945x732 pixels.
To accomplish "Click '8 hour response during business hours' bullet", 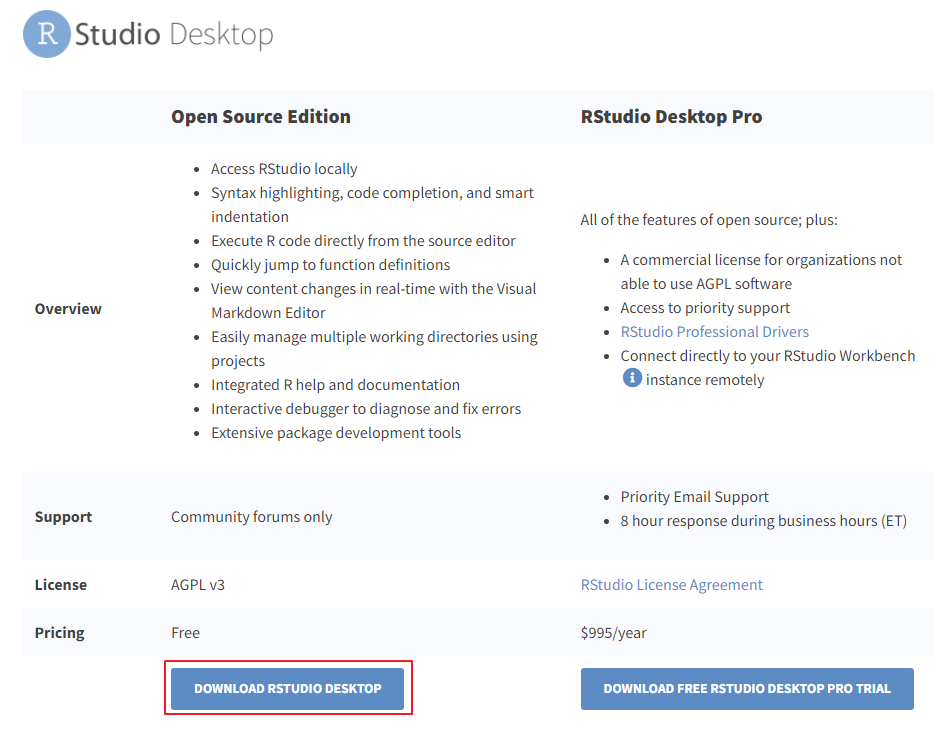I will point(764,521).
